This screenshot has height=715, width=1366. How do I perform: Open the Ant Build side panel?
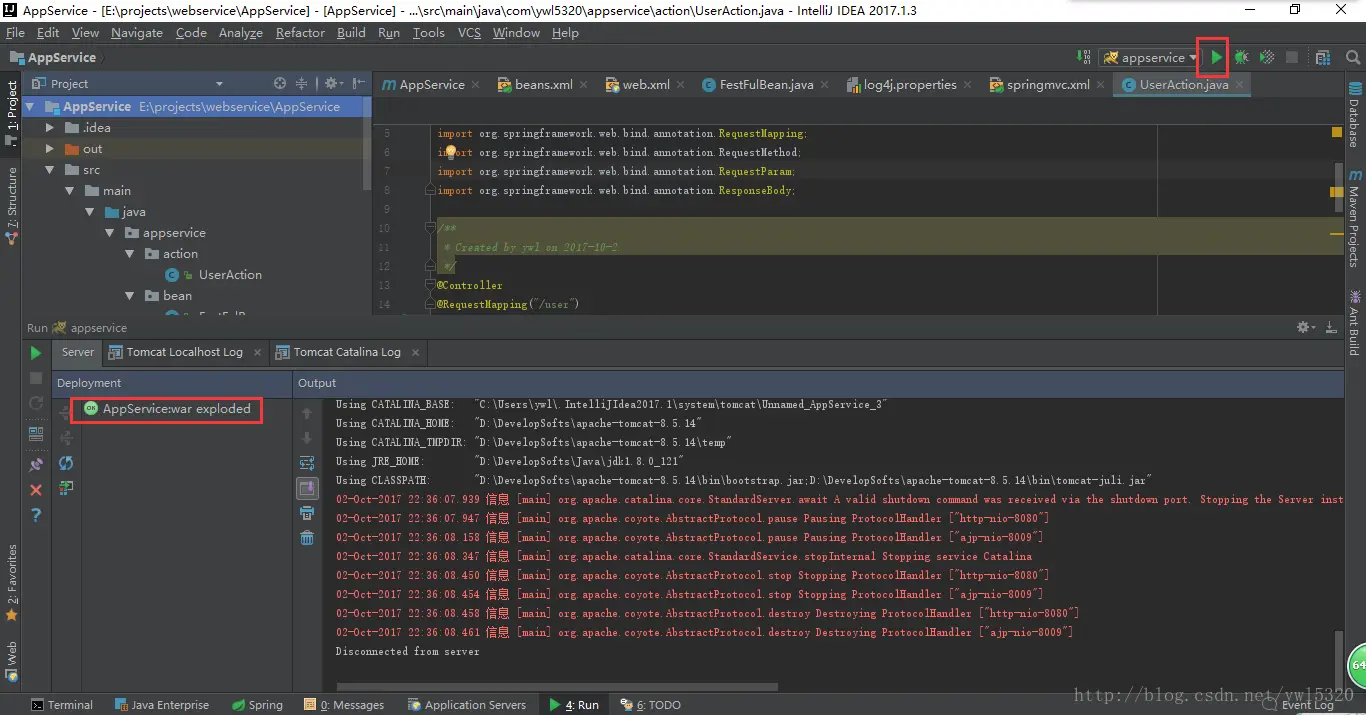[1354, 322]
